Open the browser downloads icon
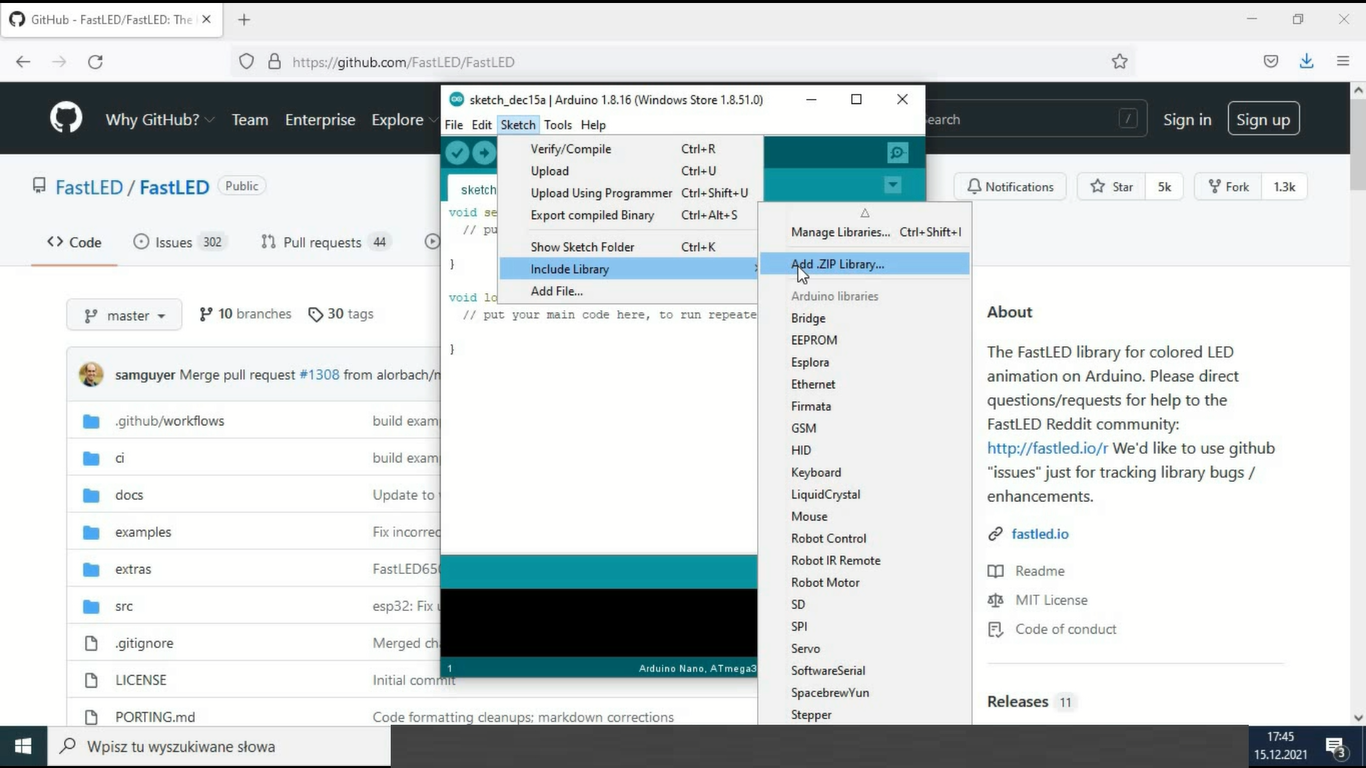The width and height of the screenshot is (1366, 768). pos(1306,62)
